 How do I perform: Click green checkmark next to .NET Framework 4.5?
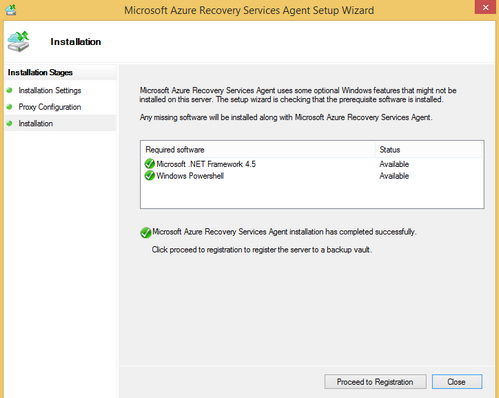click(150, 164)
